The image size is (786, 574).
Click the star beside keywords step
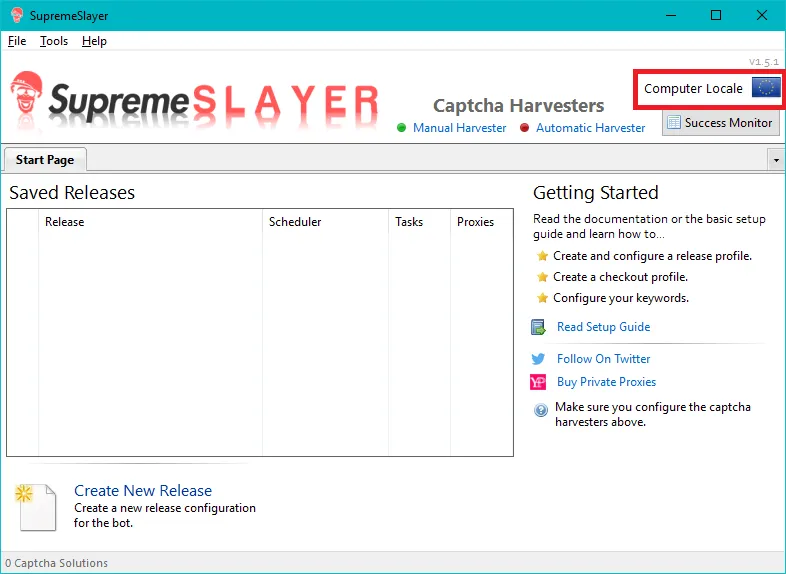pos(542,298)
